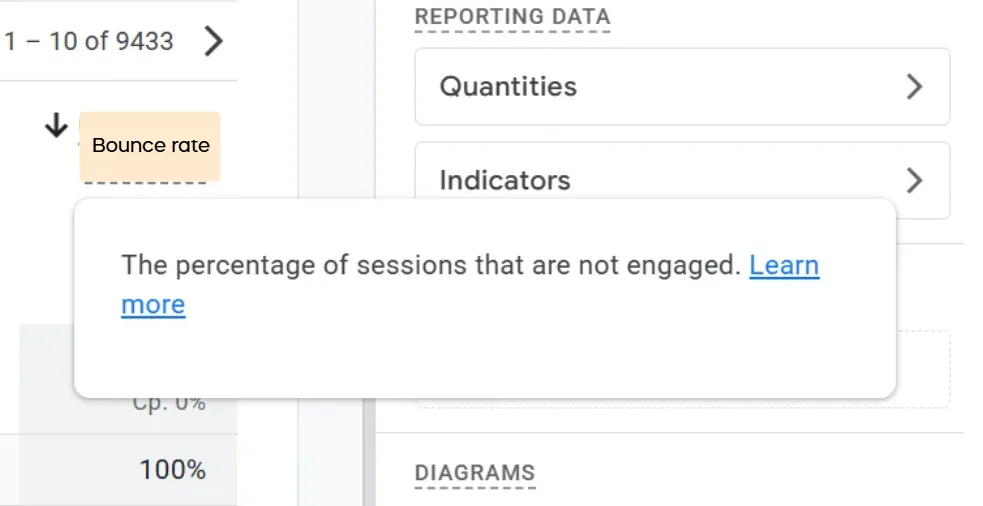This screenshot has height=506, width=983.
Task: Click the sort descending arrow icon
Action: coord(56,125)
